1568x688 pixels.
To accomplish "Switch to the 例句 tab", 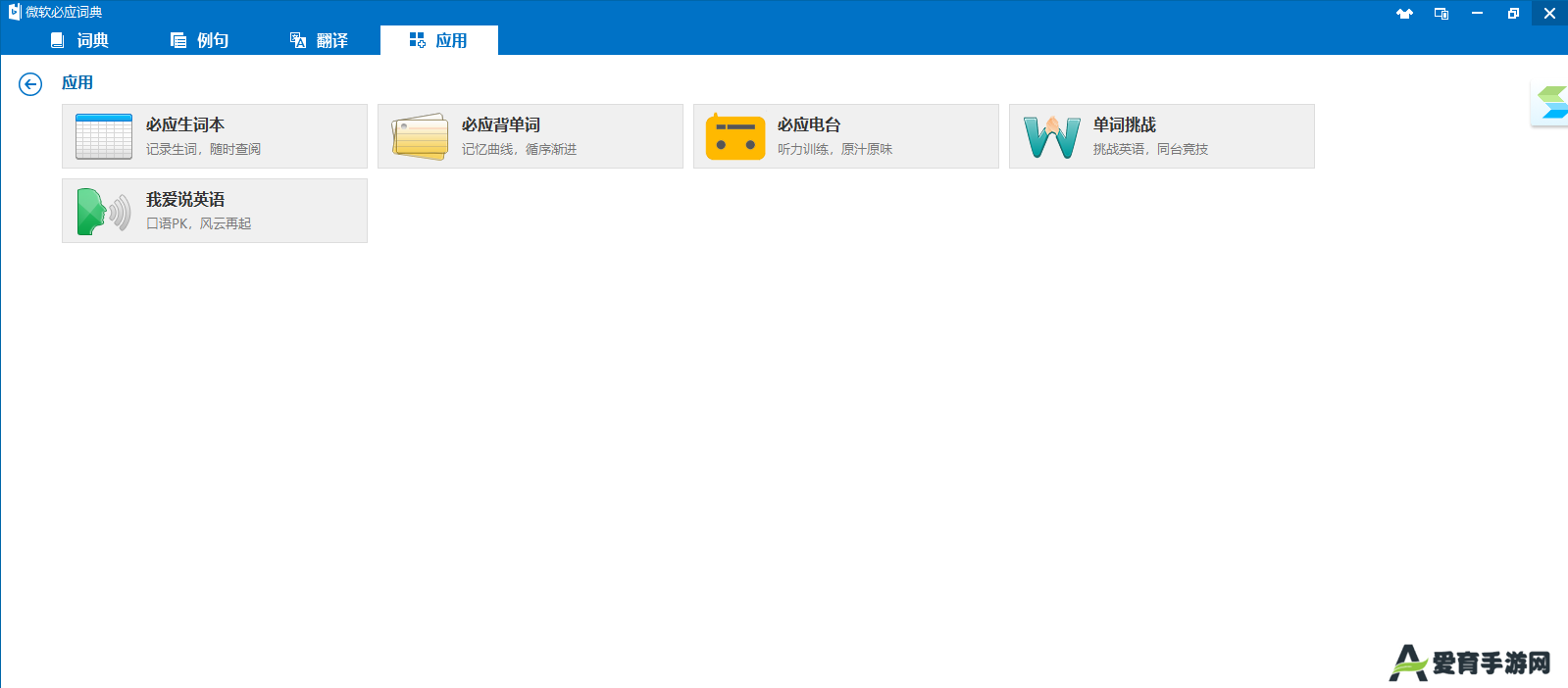I will pos(200,40).
